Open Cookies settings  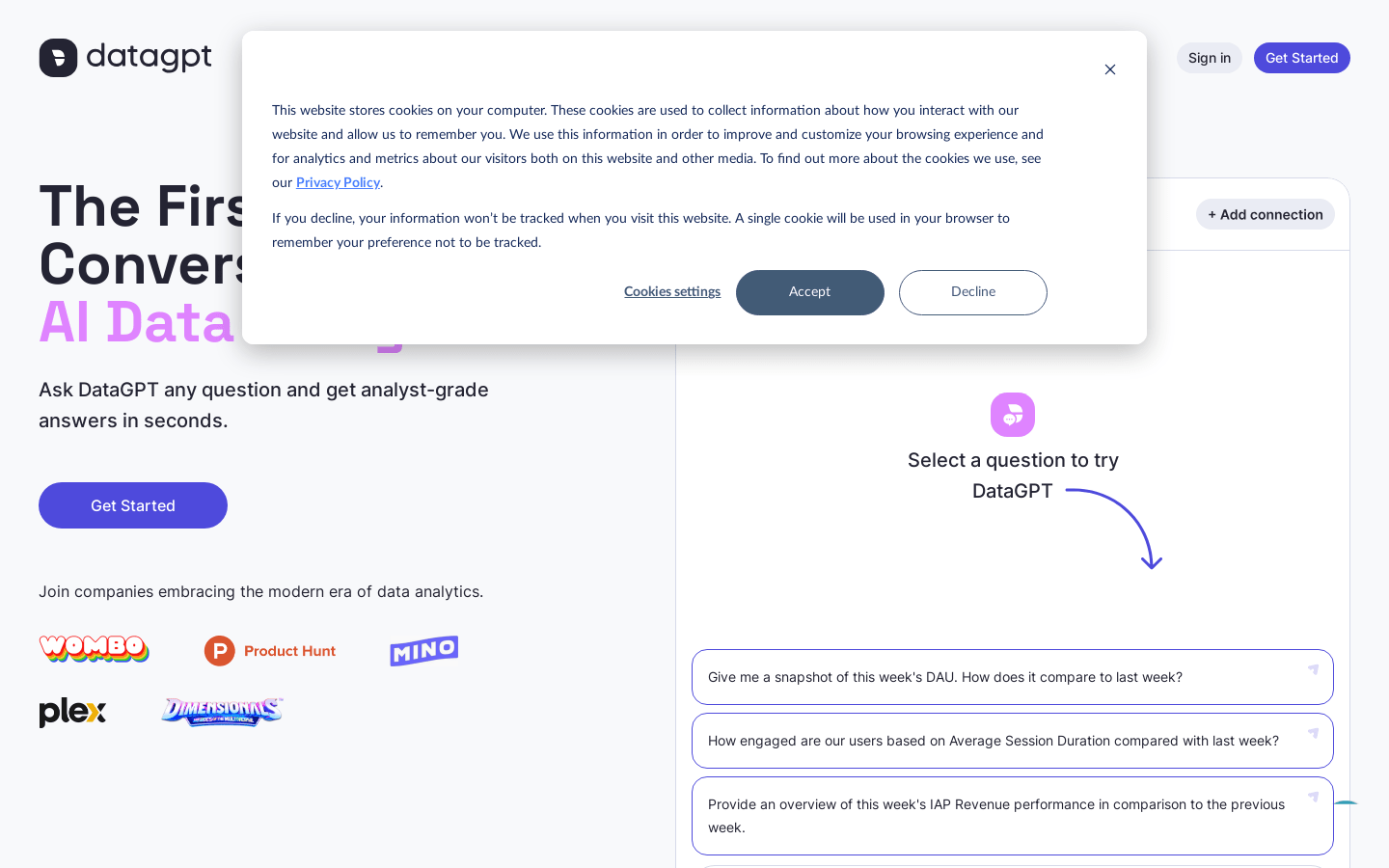pyautogui.click(x=672, y=292)
